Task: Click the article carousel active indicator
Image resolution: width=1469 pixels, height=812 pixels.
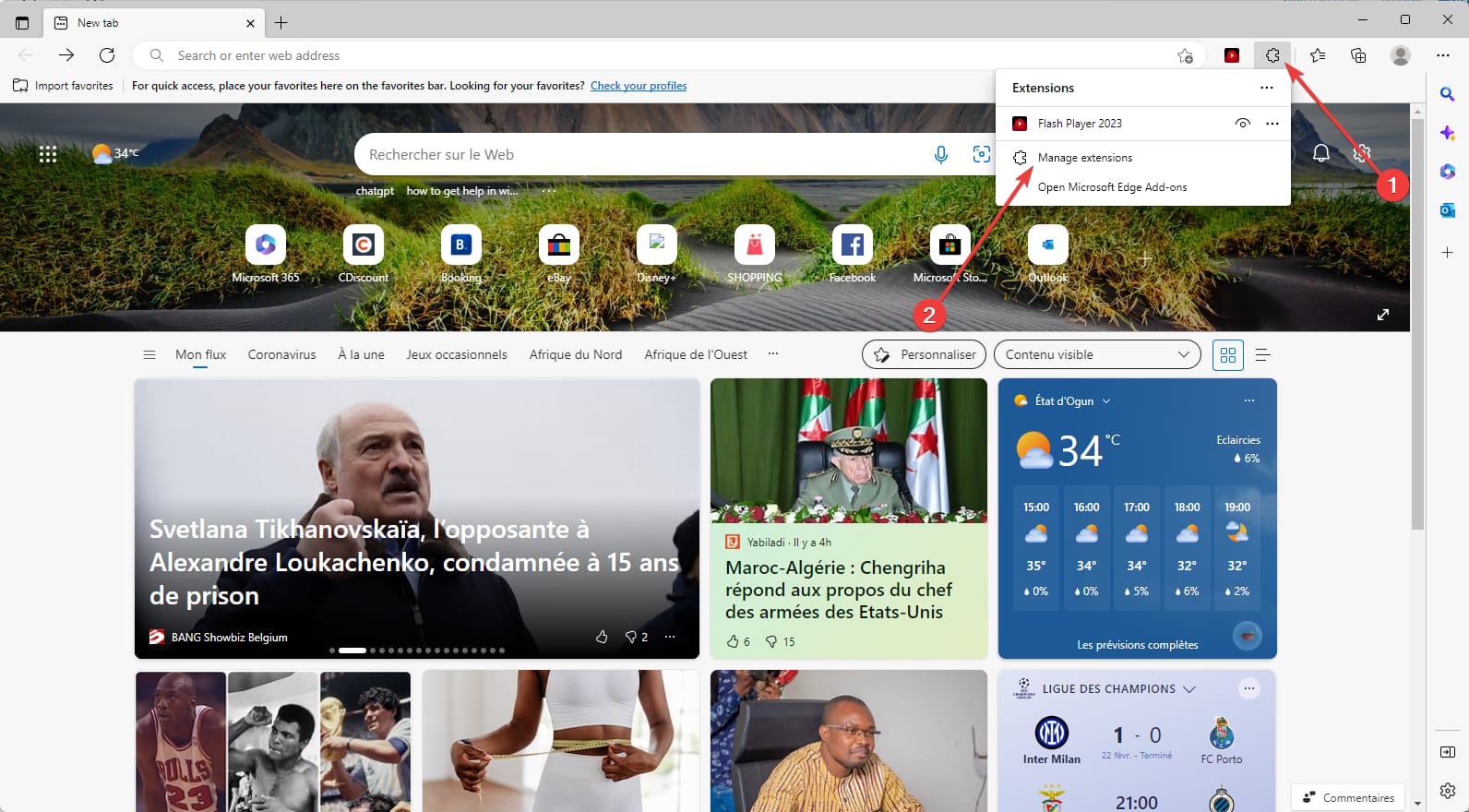Action: point(352,651)
